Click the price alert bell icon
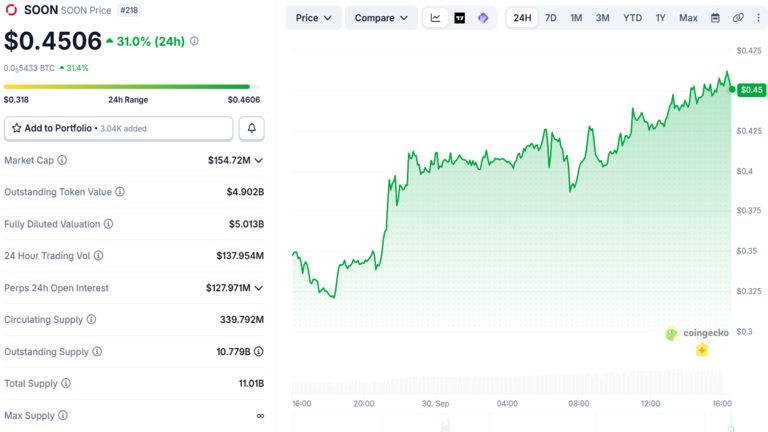 (x=252, y=128)
